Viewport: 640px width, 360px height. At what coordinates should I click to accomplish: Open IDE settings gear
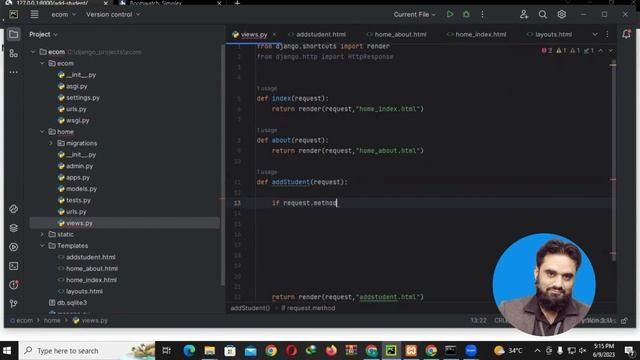point(562,14)
